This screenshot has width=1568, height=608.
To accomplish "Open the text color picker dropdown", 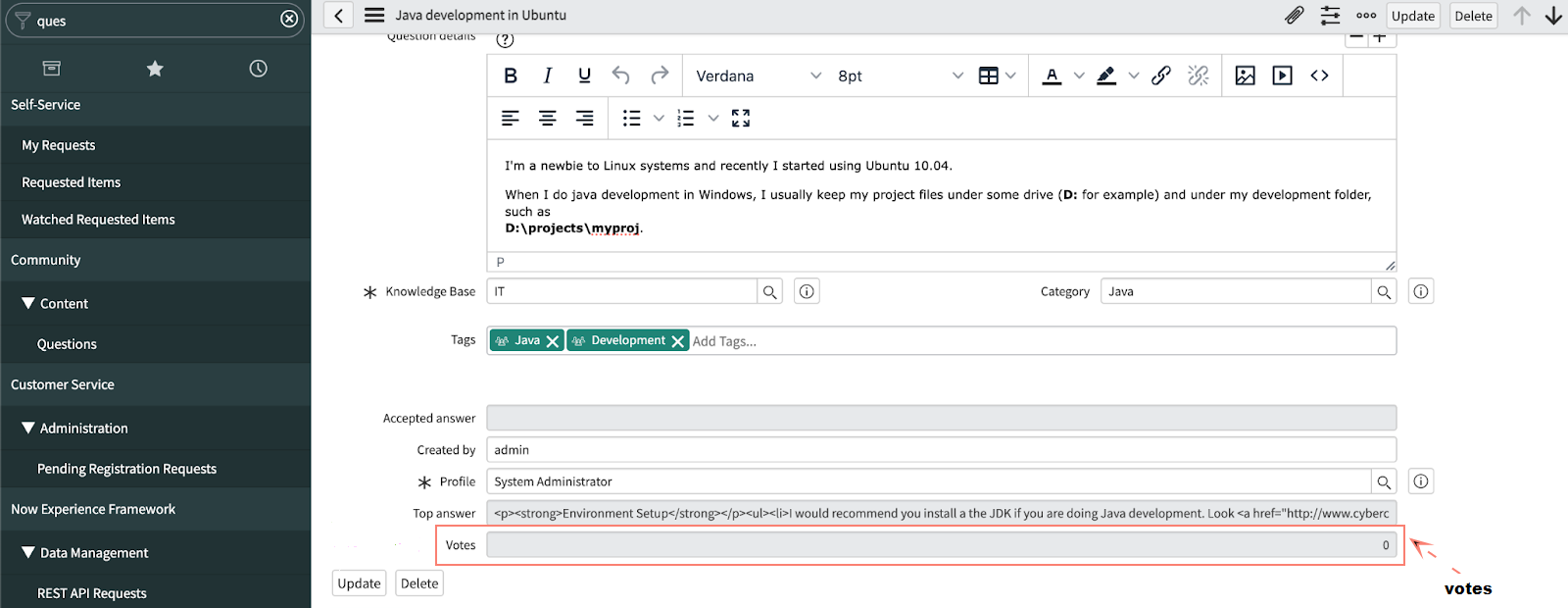I will click(1079, 76).
